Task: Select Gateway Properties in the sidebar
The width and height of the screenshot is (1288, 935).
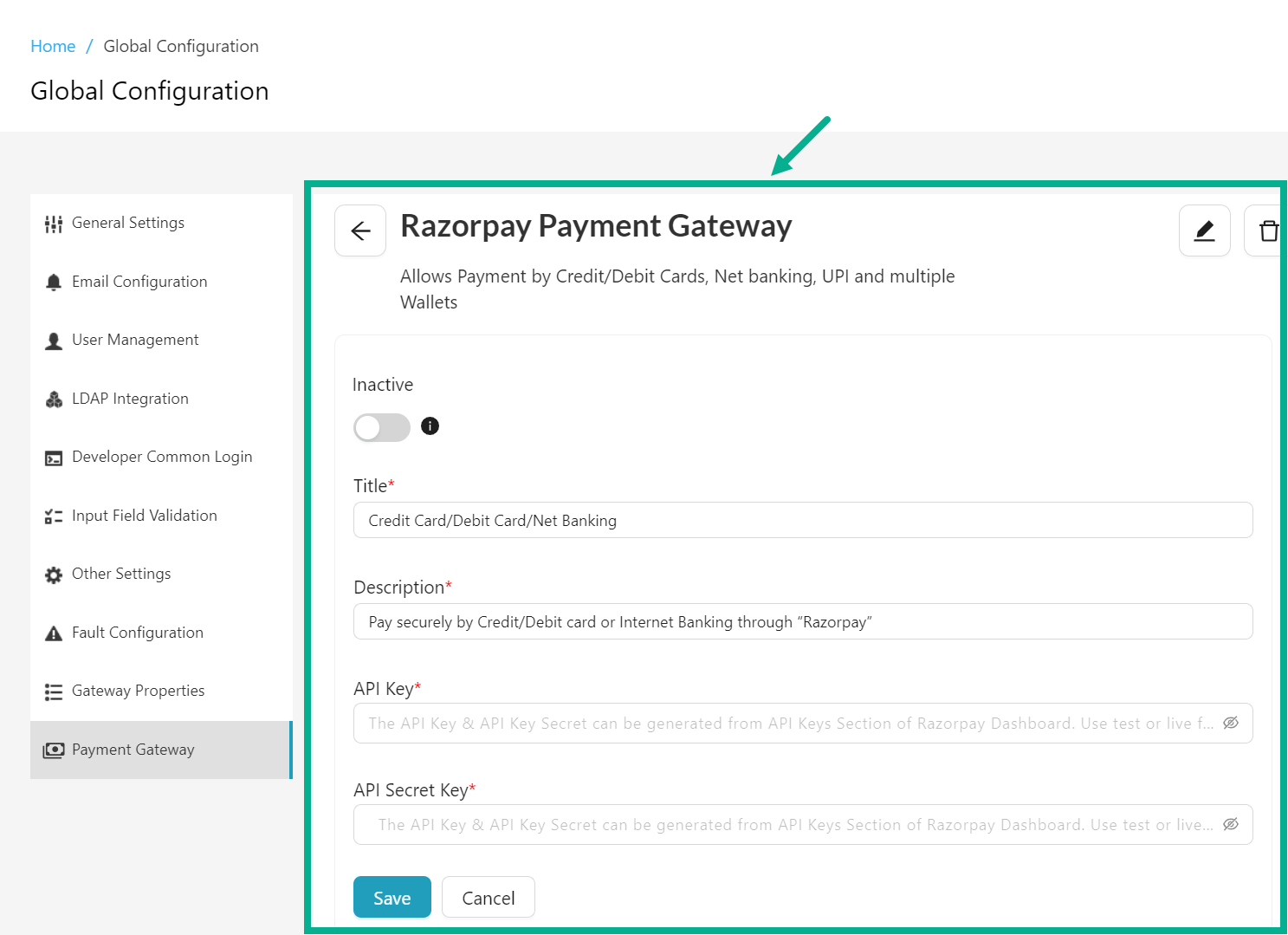Action: pyautogui.click(x=138, y=691)
